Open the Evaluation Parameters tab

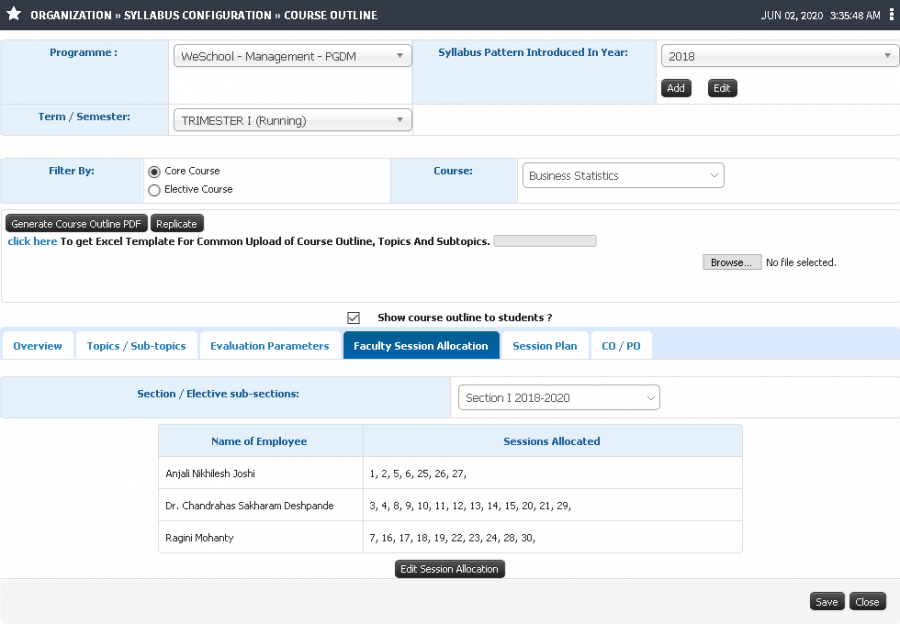point(270,346)
